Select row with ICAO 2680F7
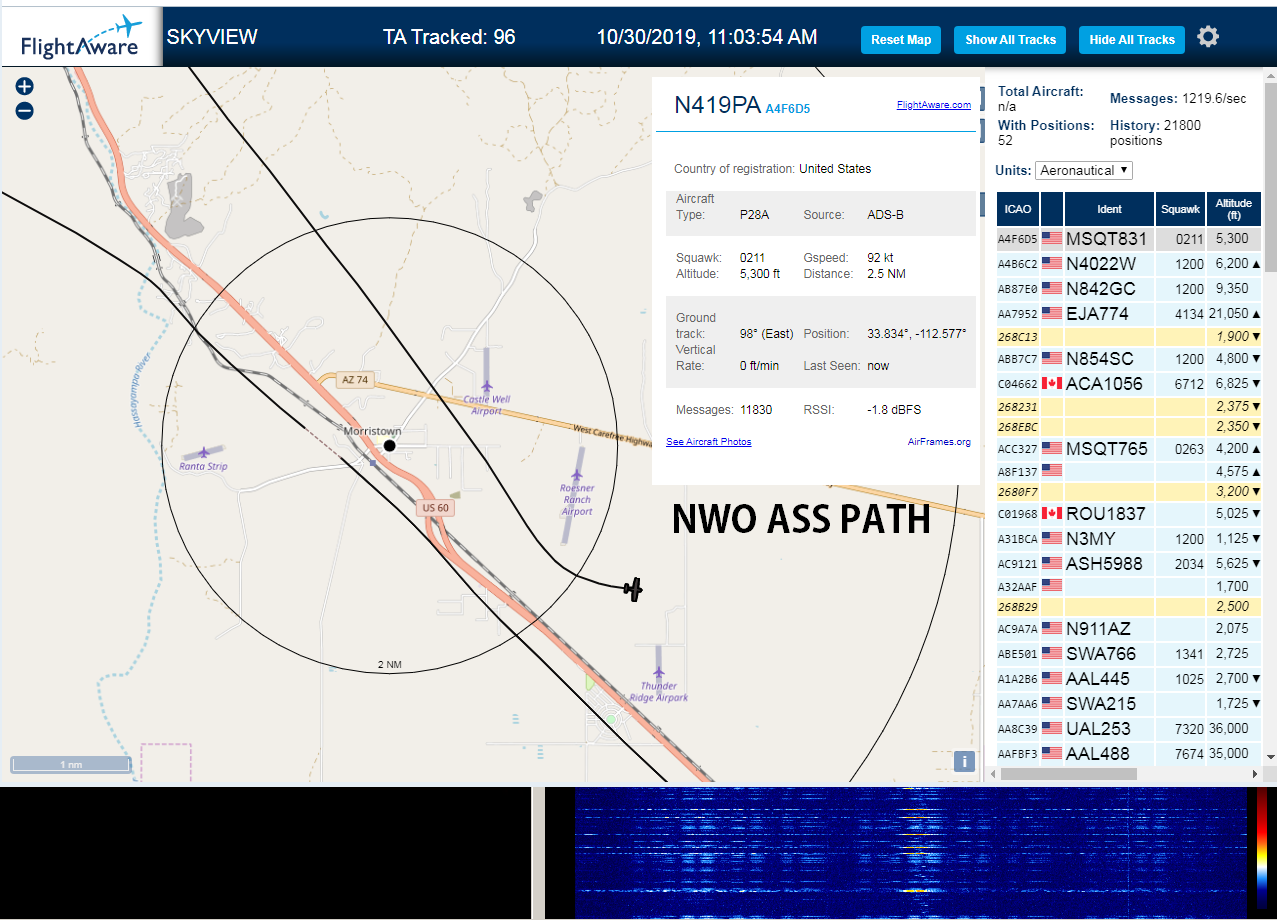Screen dimensions: 1277x921 pyautogui.click(x=1129, y=492)
